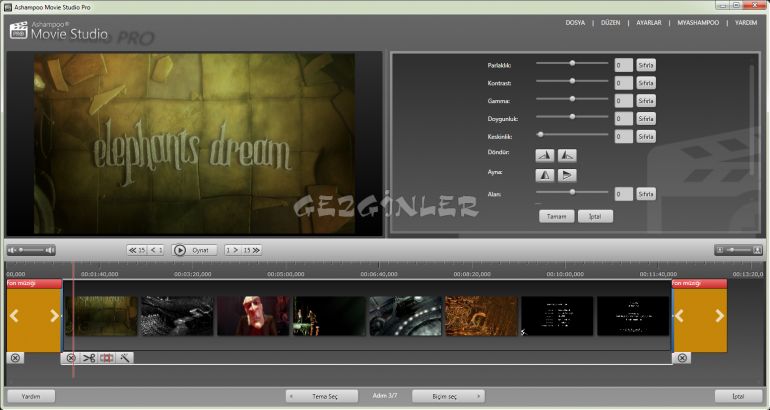
Task: Click the İptal button beside Tamam
Action: 595,217
